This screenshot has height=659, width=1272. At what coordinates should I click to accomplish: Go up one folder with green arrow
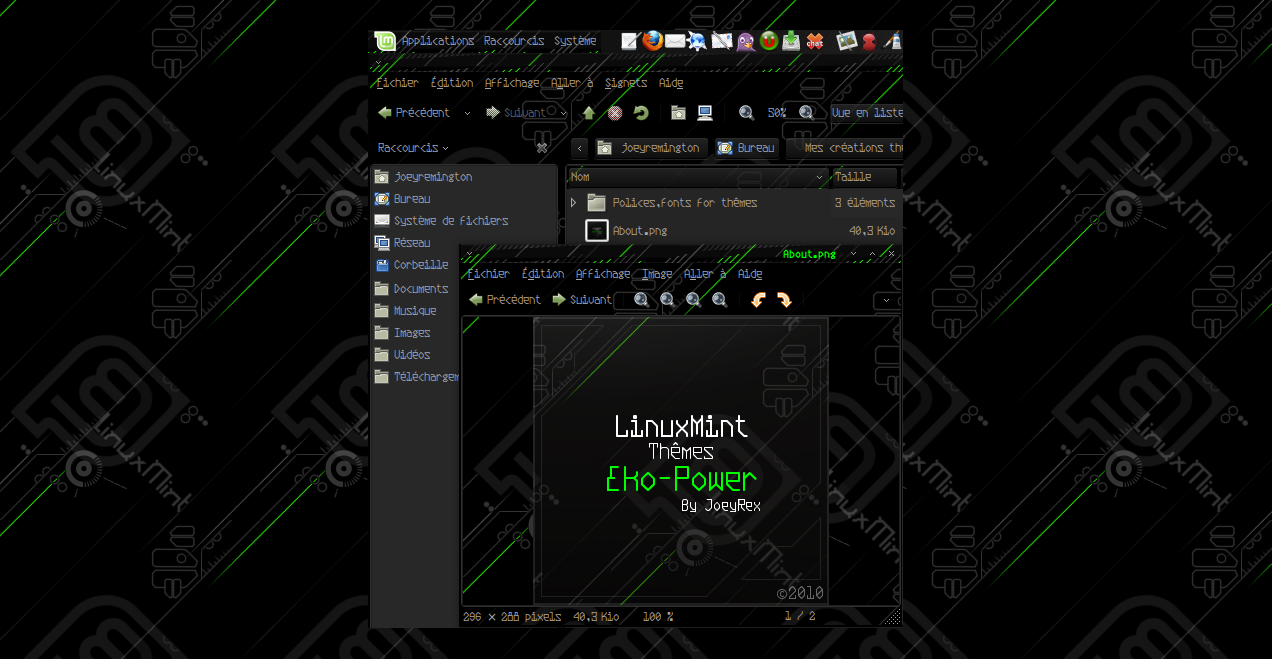click(589, 113)
